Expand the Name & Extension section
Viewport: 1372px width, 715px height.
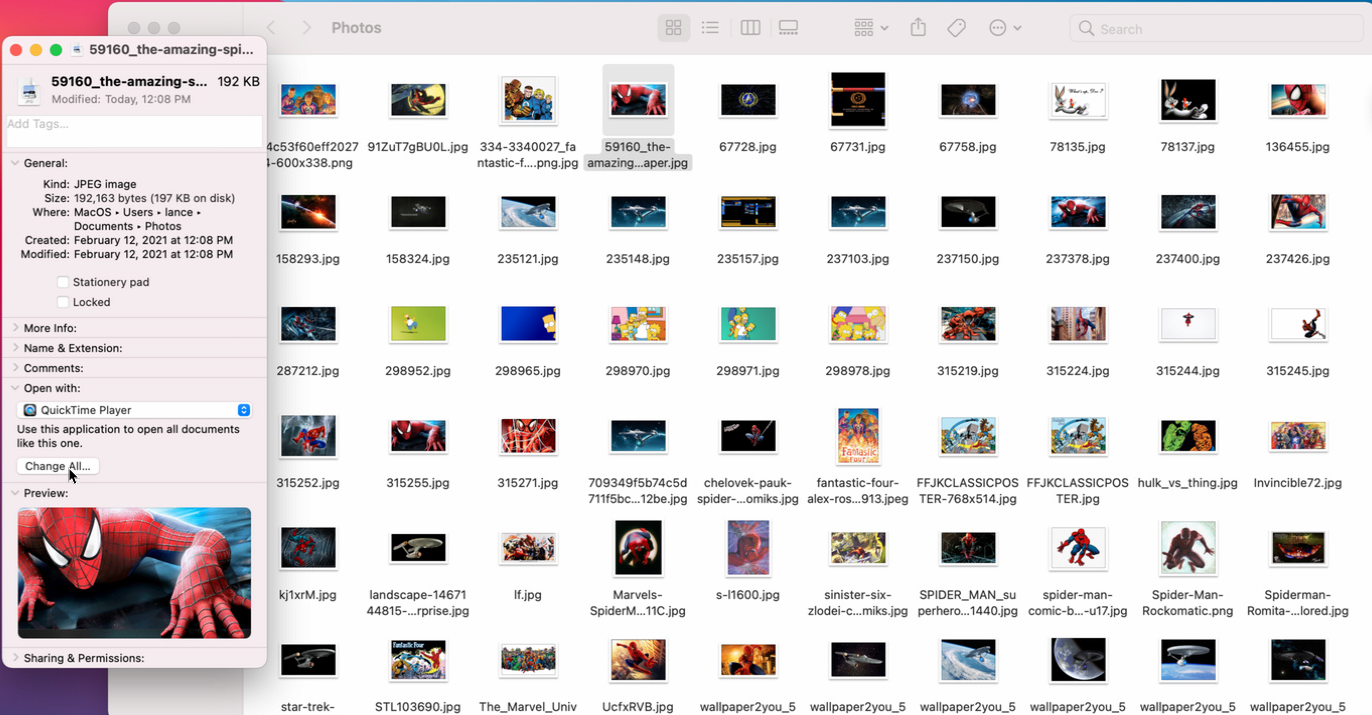point(15,348)
